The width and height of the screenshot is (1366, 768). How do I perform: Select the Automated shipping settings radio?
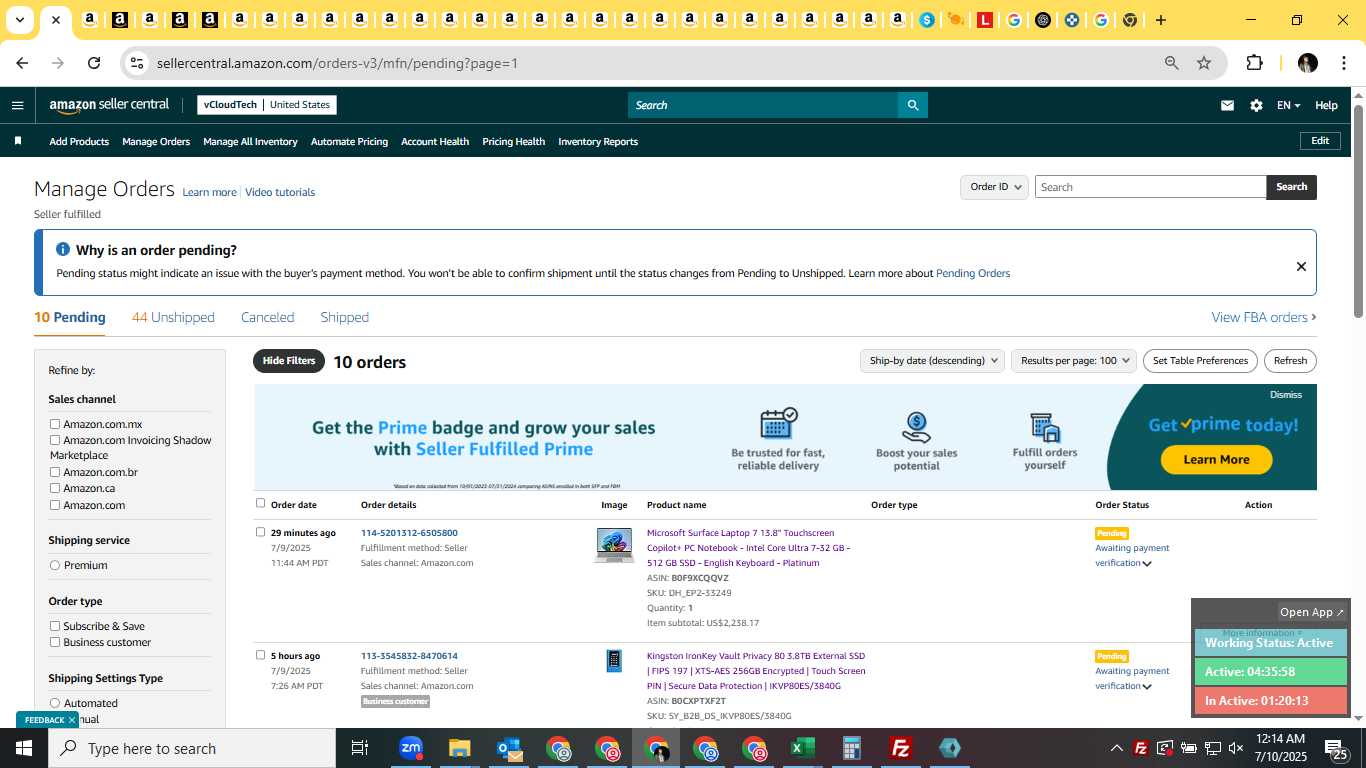coord(55,703)
